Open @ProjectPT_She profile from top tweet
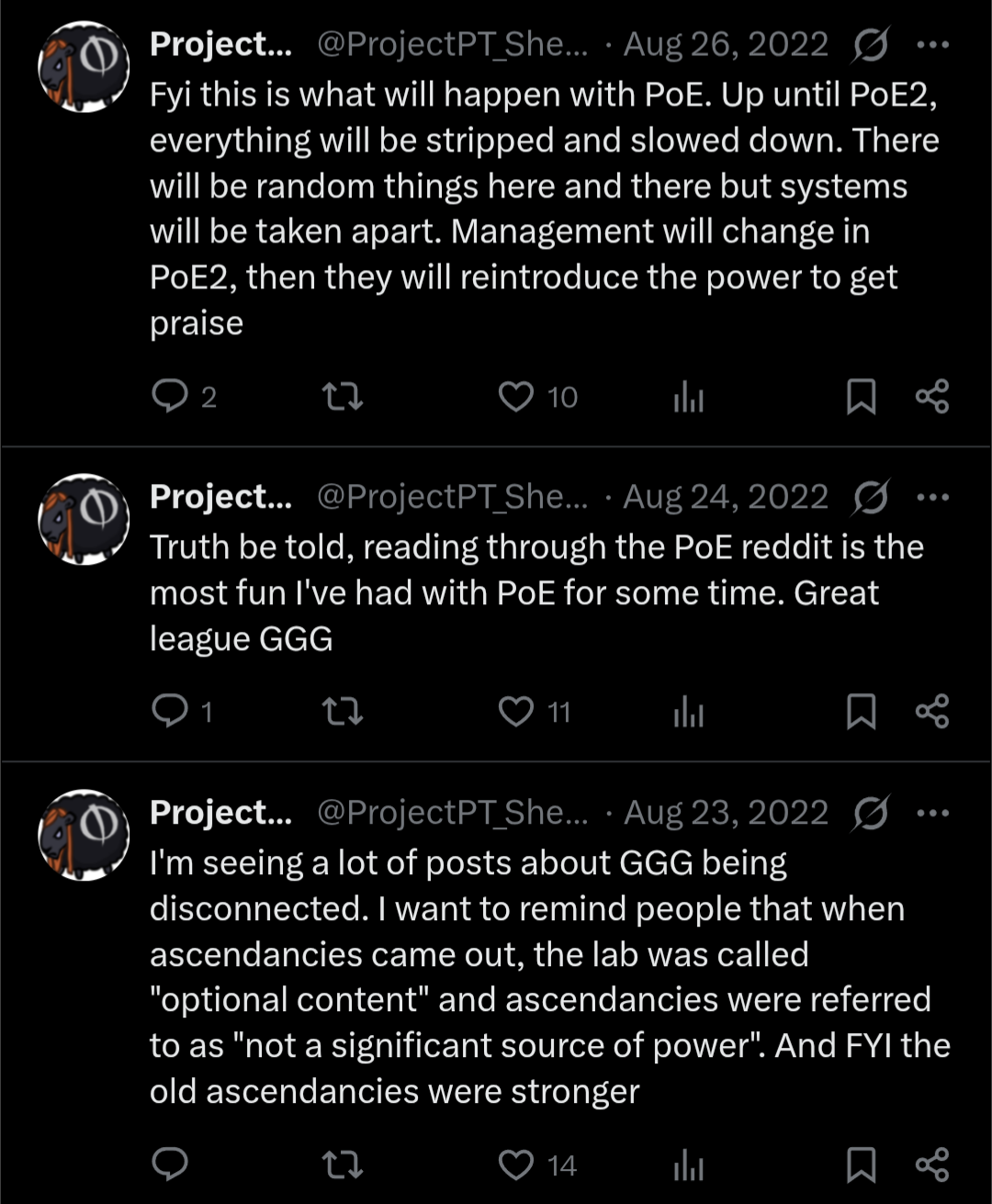Screen dimensions: 992x1204 click(x=452, y=44)
